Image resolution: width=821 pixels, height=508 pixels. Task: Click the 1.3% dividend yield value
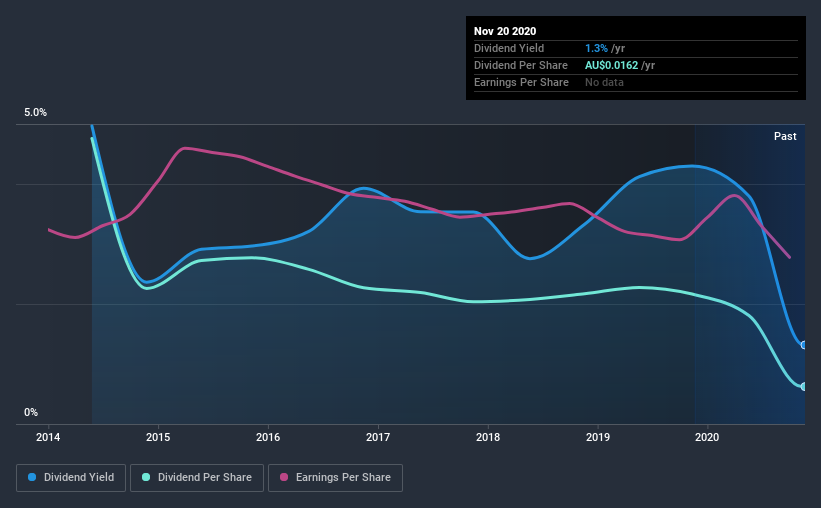click(596, 48)
